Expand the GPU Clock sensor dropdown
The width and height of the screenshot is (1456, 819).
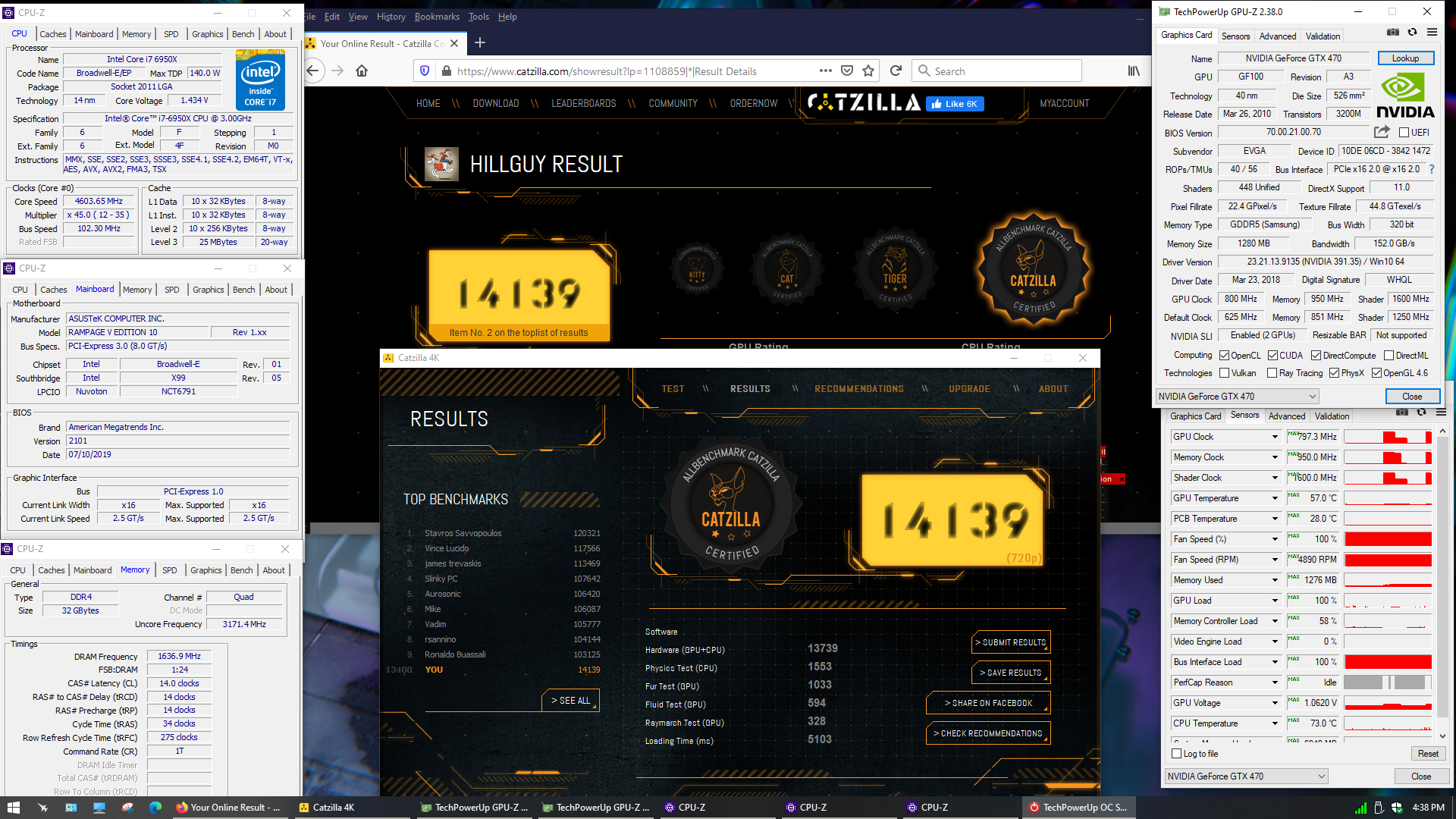1275,437
